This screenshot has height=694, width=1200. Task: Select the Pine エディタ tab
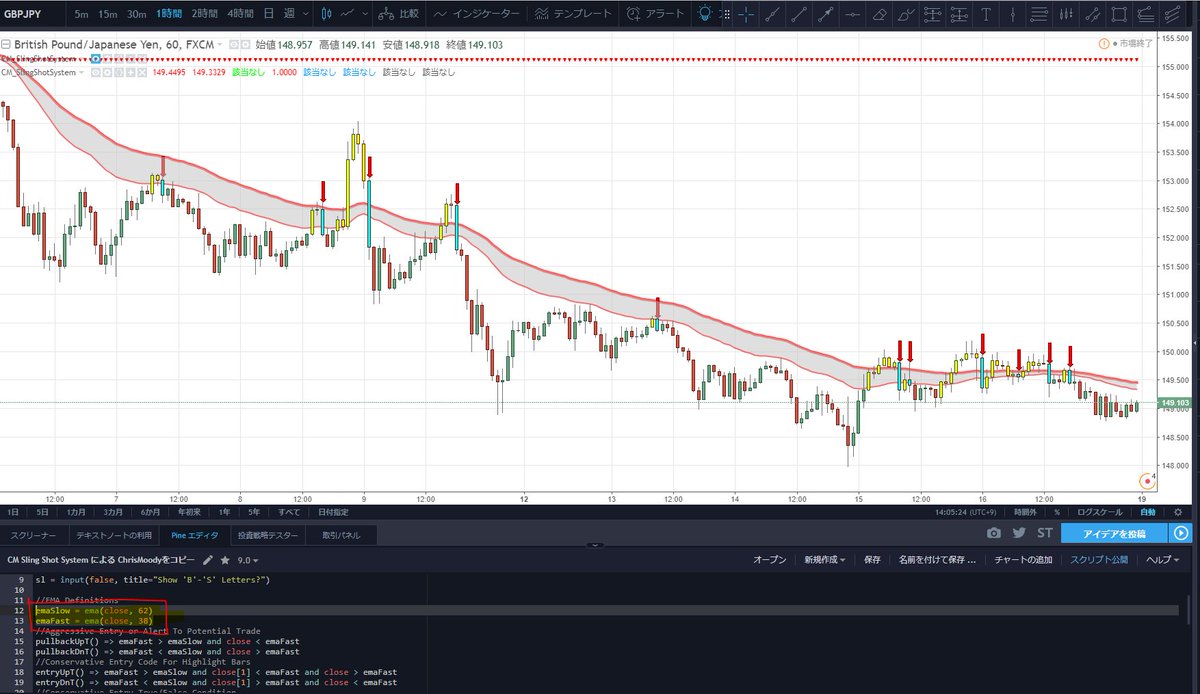[x=195, y=535]
